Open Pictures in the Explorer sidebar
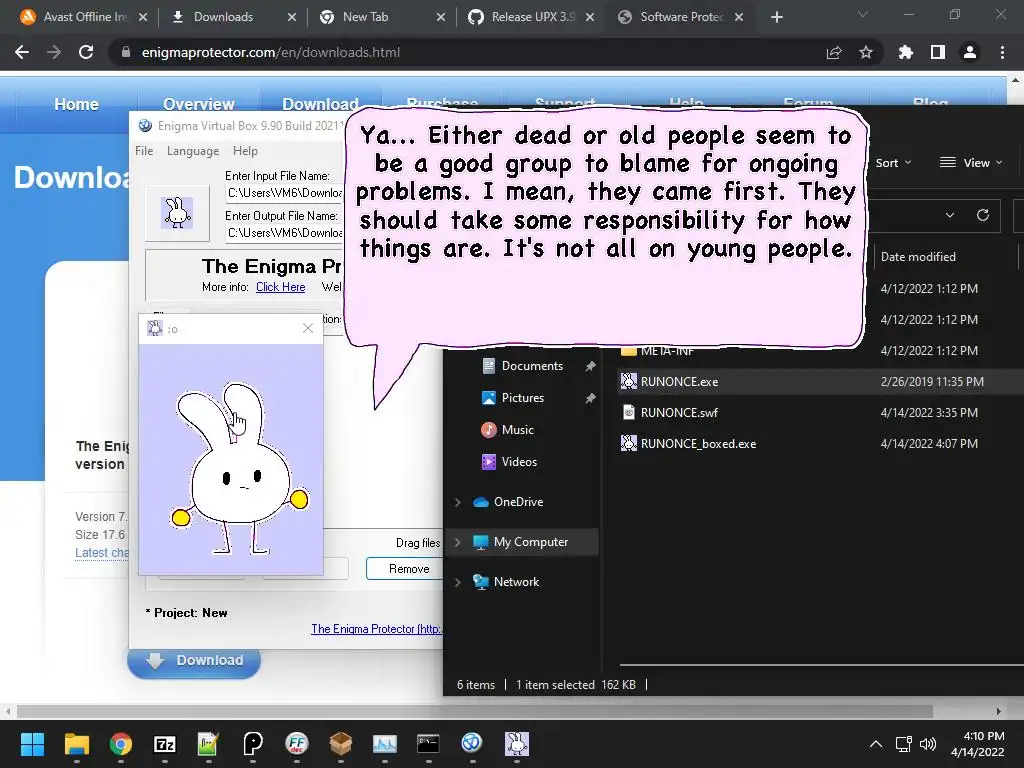This screenshot has width=1024, height=768. click(522, 398)
